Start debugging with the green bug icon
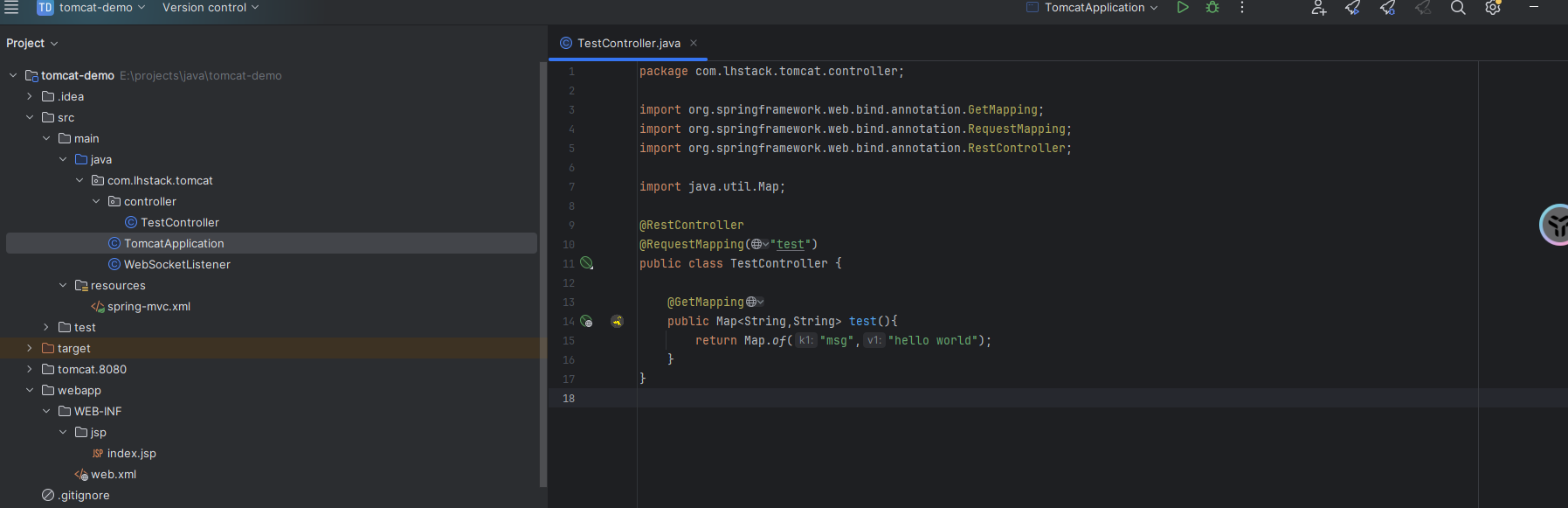This screenshot has width=1568, height=508. point(1212,8)
